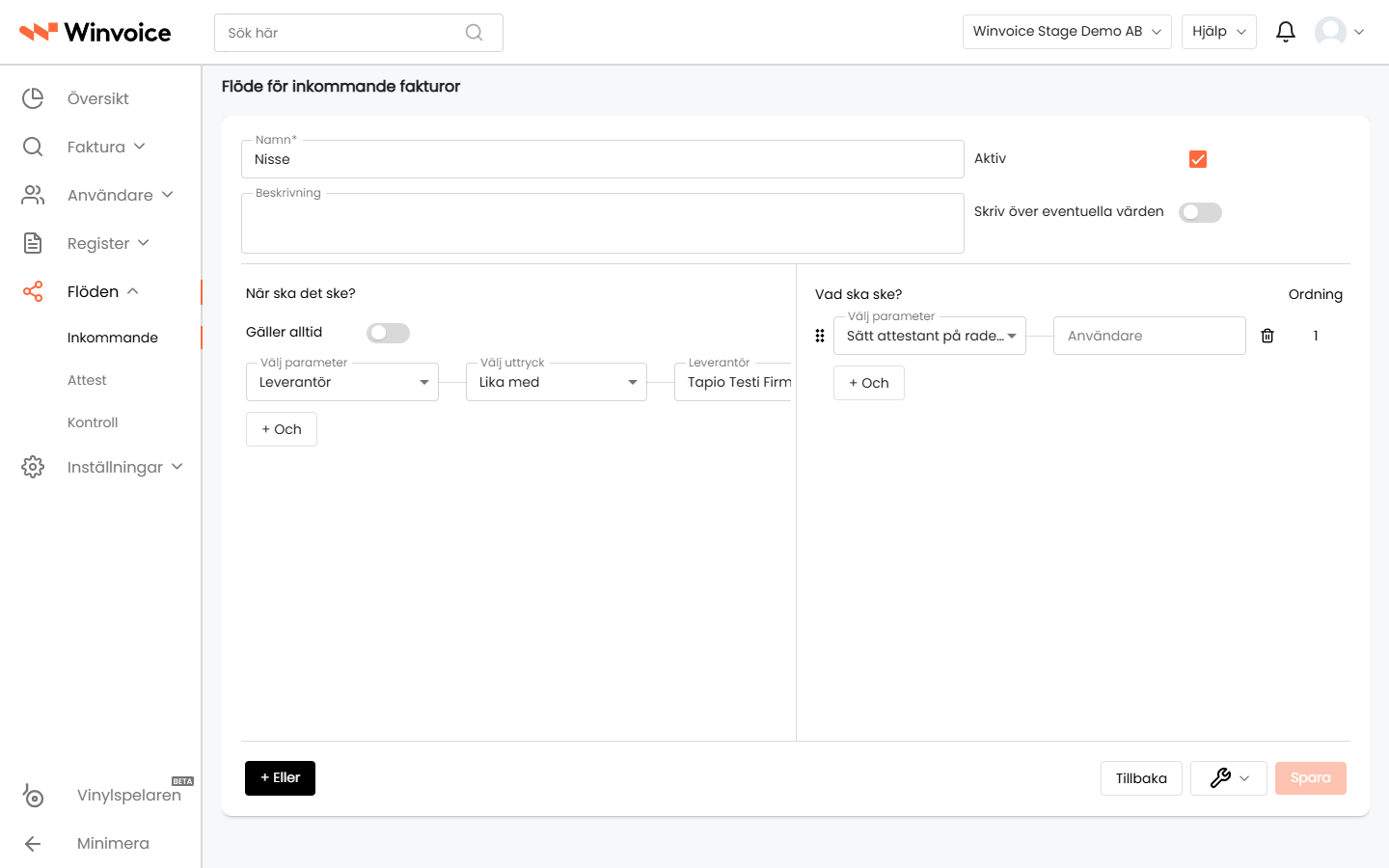Select Attest under Flöden
The width and height of the screenshot is (1389, 868).
87,380
